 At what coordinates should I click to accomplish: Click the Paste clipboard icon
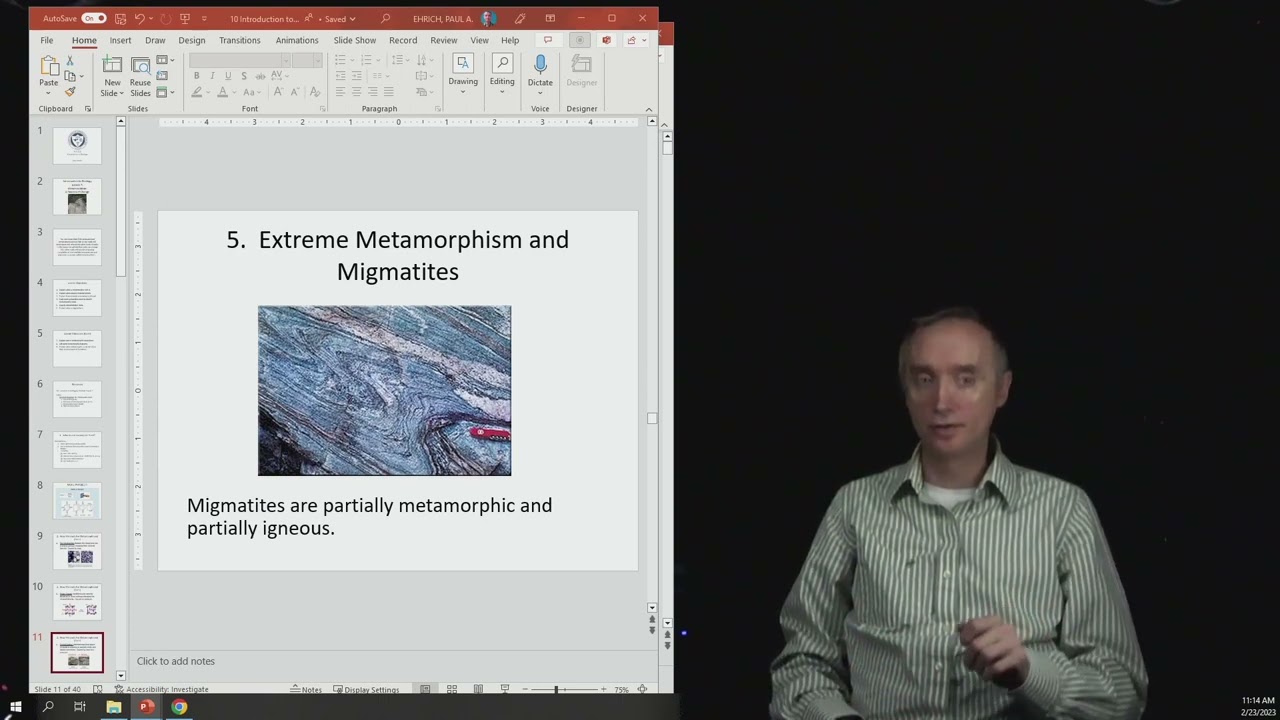(x=49, y=68)
